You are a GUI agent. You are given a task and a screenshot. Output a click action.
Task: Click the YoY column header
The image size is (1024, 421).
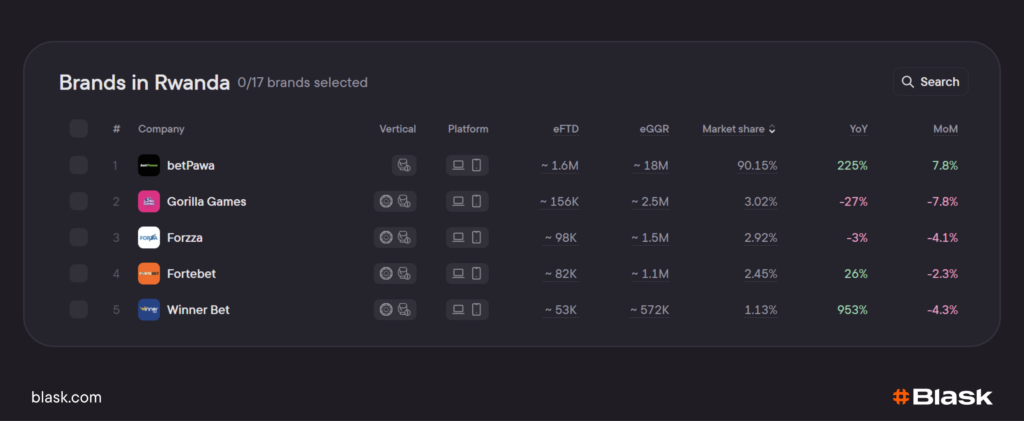click(857, 129)
